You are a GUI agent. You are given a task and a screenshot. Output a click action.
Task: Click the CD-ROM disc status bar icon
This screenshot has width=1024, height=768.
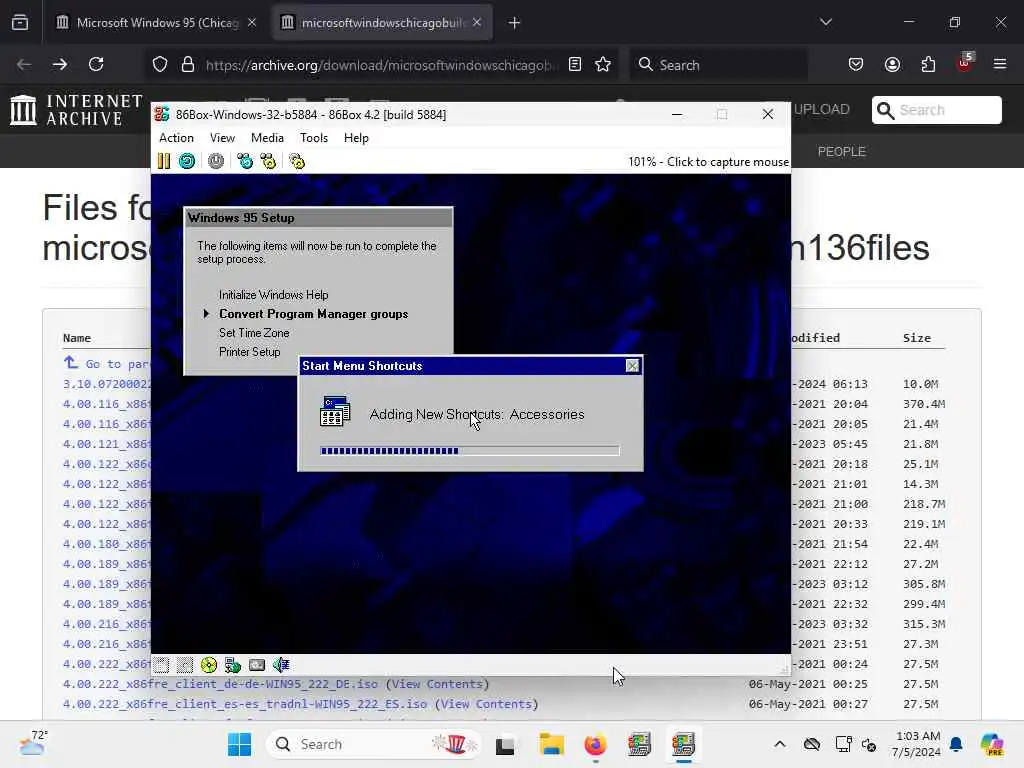209,665
